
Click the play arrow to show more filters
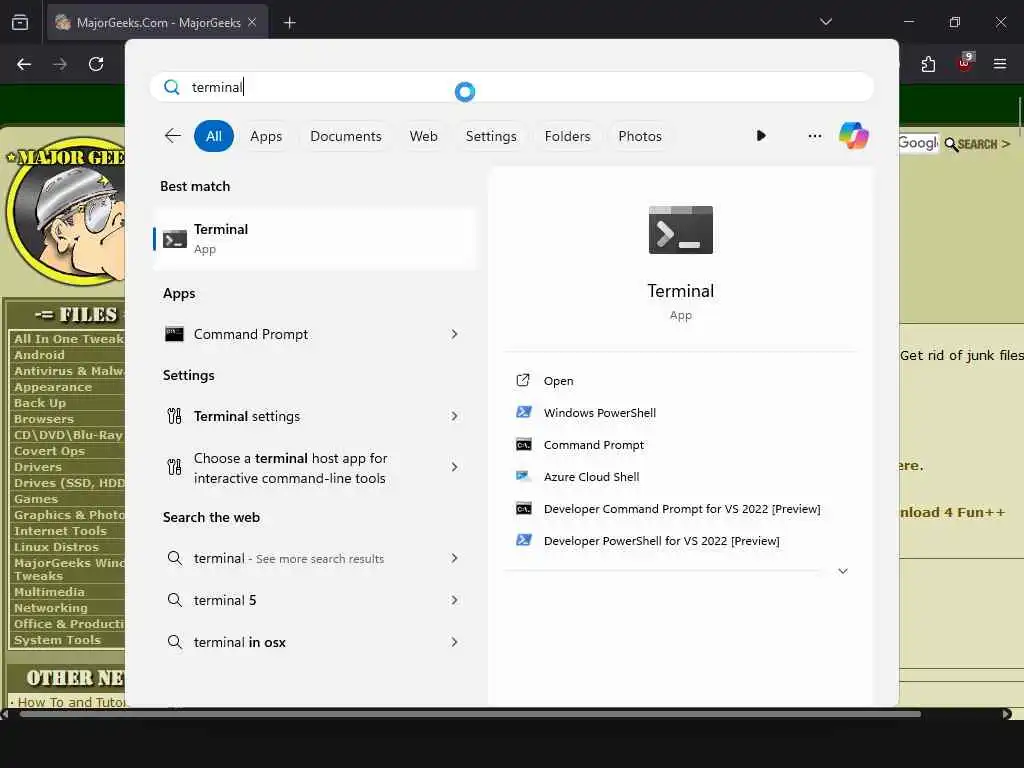click(x=761, y=136)
